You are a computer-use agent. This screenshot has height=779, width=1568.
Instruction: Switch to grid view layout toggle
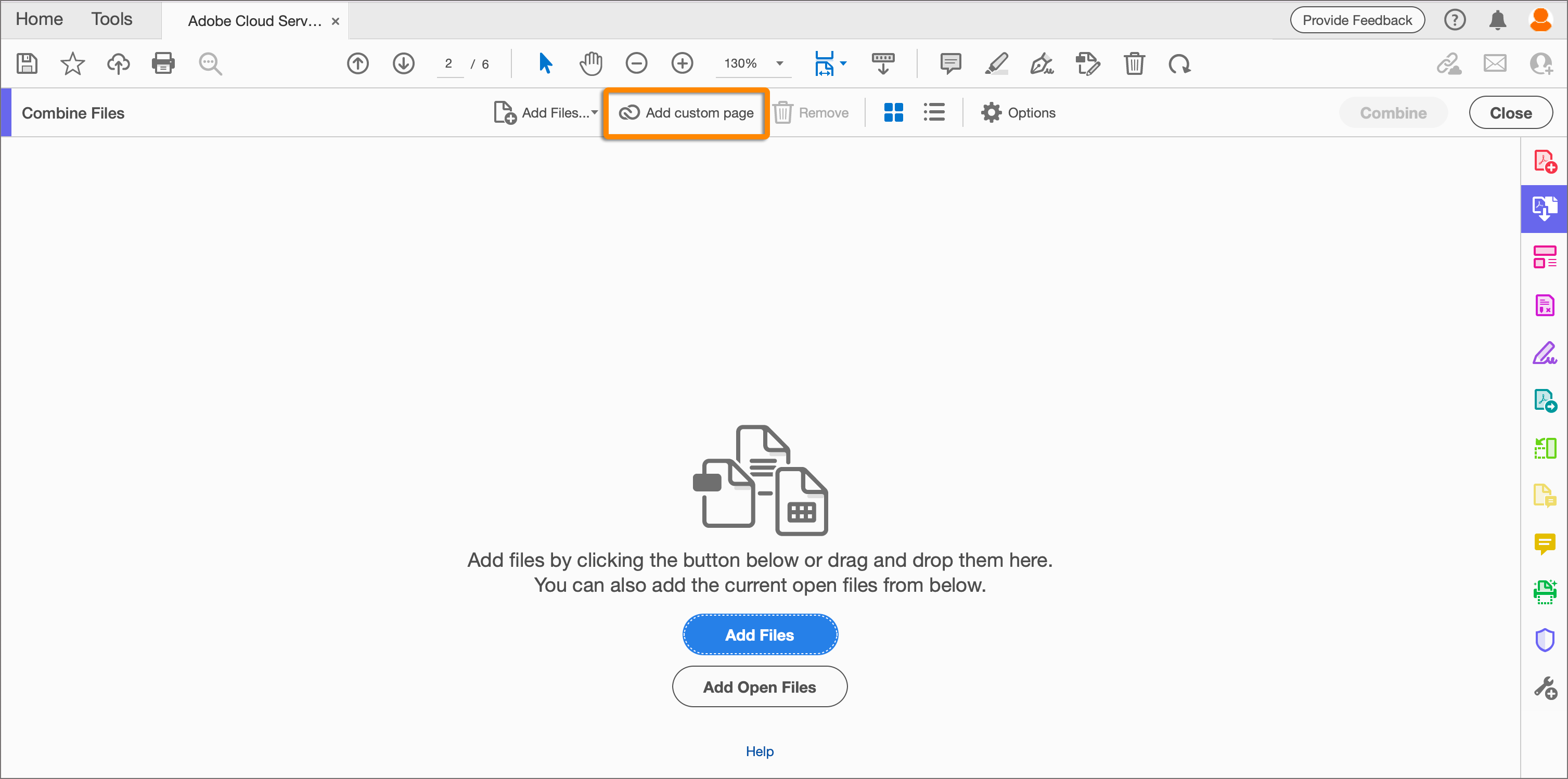(893, 112)
